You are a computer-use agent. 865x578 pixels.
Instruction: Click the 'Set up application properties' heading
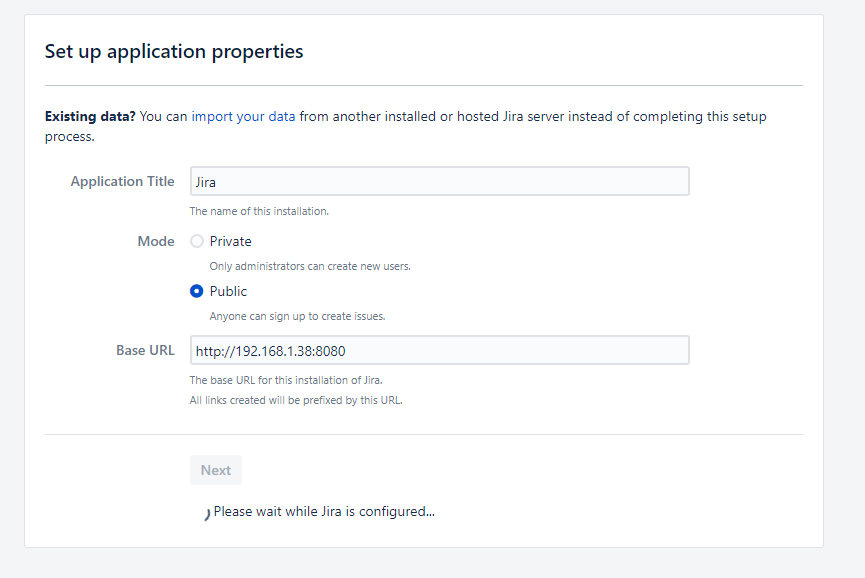[x=174, y=51]
